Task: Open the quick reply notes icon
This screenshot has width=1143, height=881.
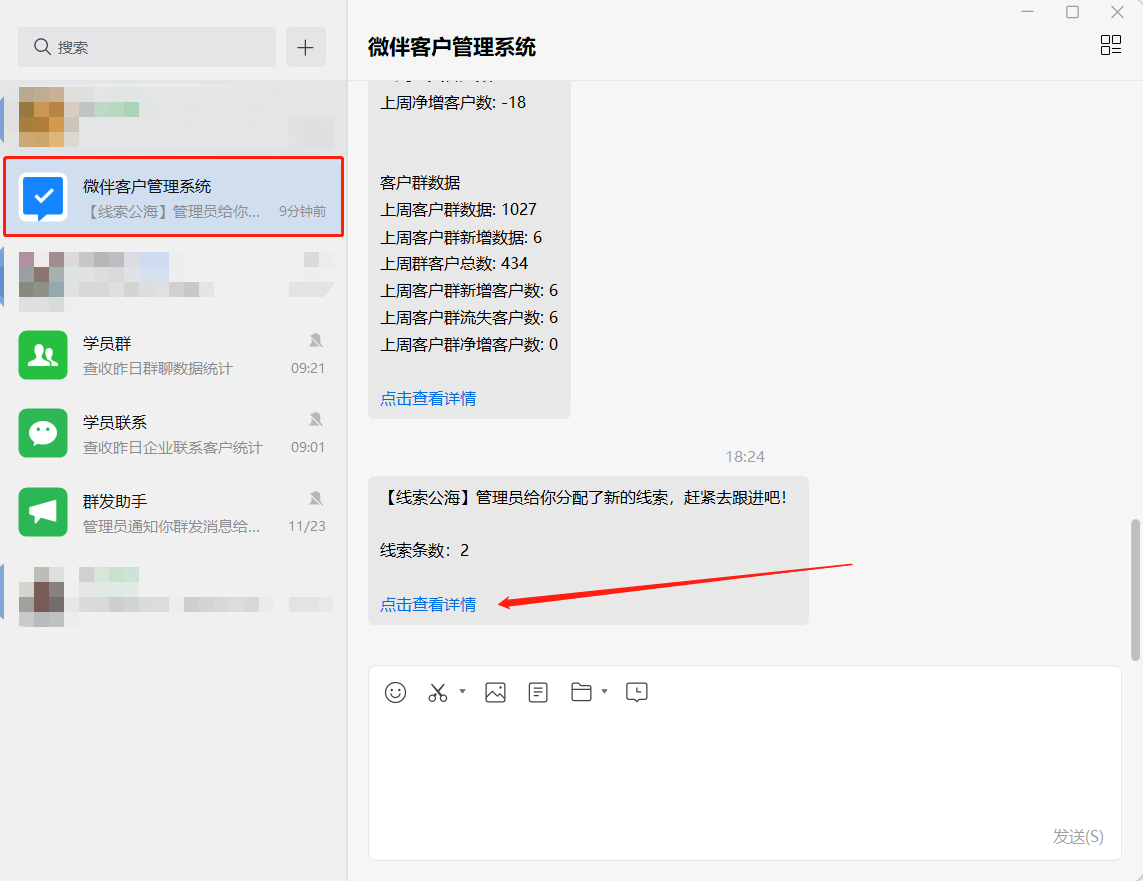Action: point(538,692)
